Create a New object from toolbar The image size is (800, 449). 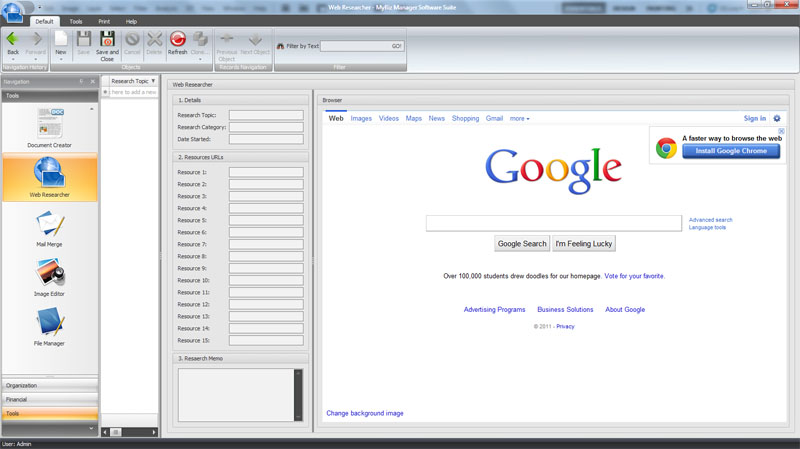(61, 39)
